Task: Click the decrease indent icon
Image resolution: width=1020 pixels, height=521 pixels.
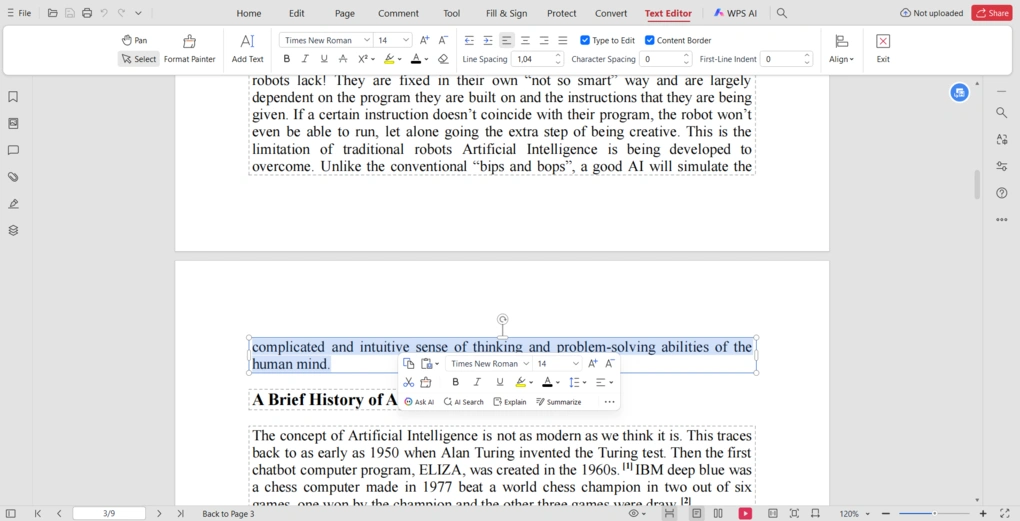Action: click(469, 40)
